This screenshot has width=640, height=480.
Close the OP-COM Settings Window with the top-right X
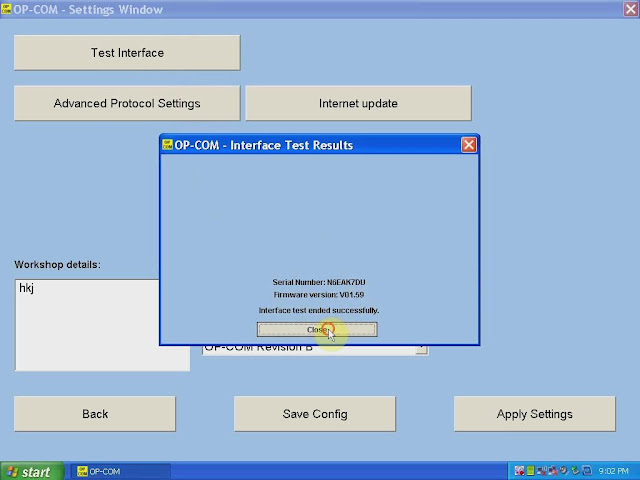pos(631,9)
